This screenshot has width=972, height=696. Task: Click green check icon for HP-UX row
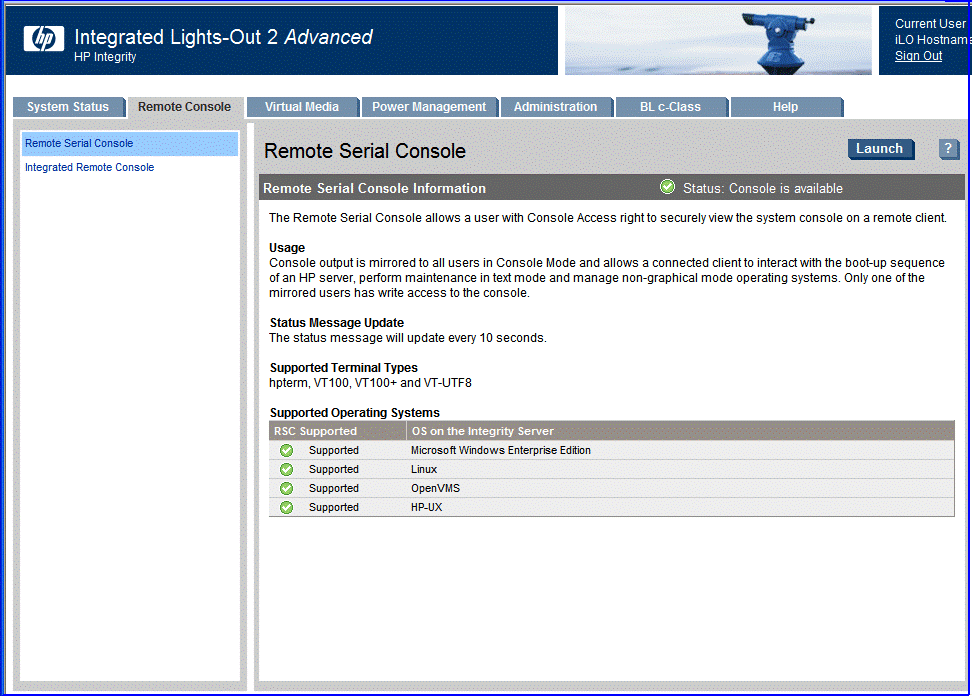pyautogui.click(x=287, y=507)
